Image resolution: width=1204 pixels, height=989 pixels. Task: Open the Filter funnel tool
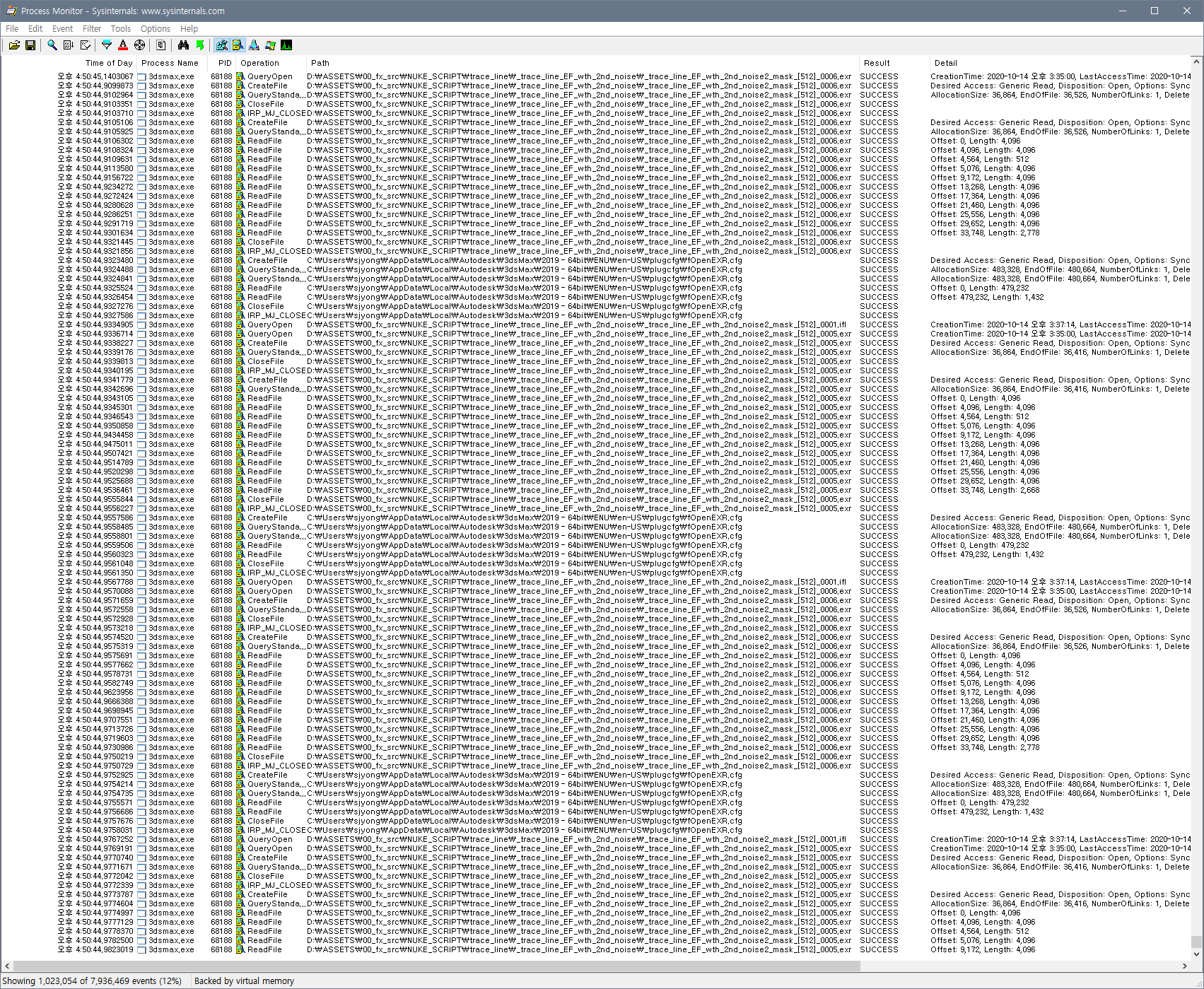(x=107, y=45)
